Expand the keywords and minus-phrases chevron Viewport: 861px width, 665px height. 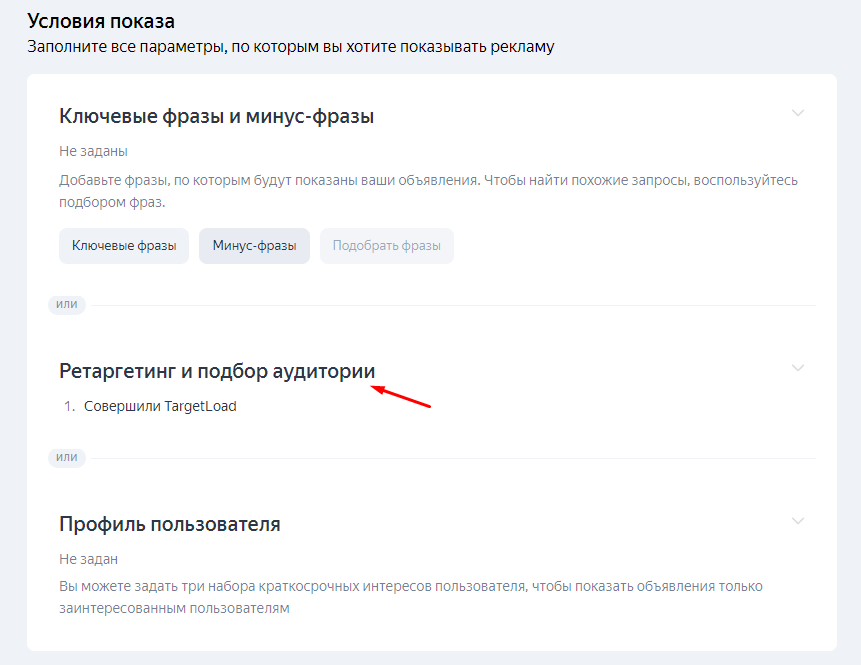click(797, 113)
